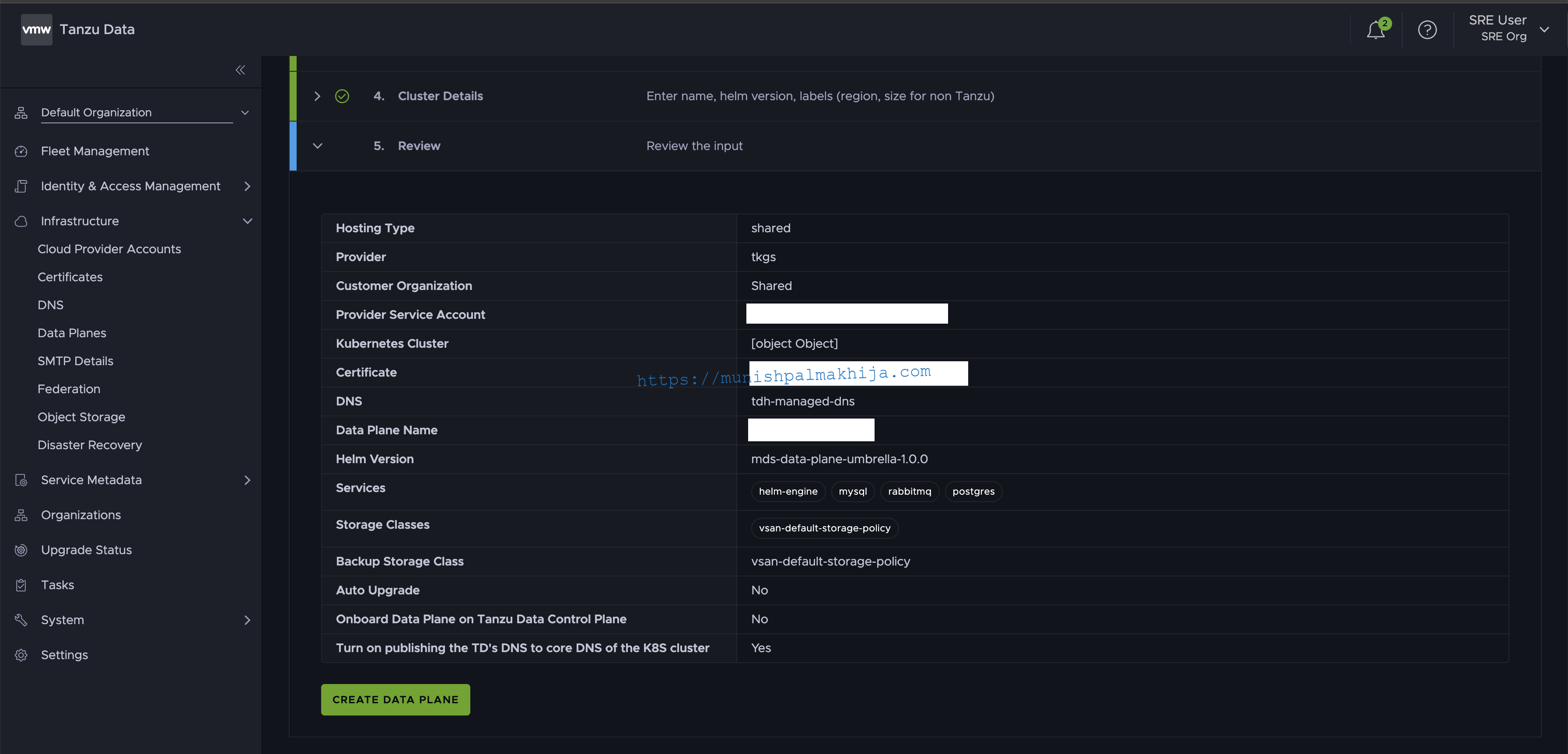Open the Certificates page
This screenshot has height=754, width=1568.
coord(70,277)
